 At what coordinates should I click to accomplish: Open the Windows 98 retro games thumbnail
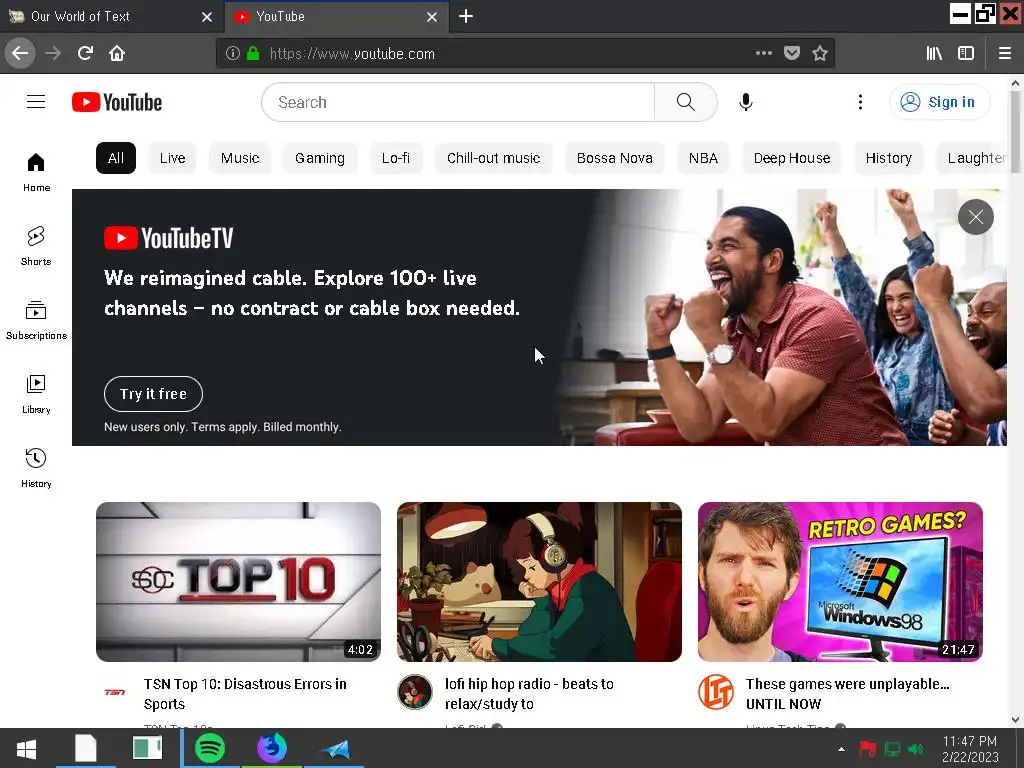[840, 582]
